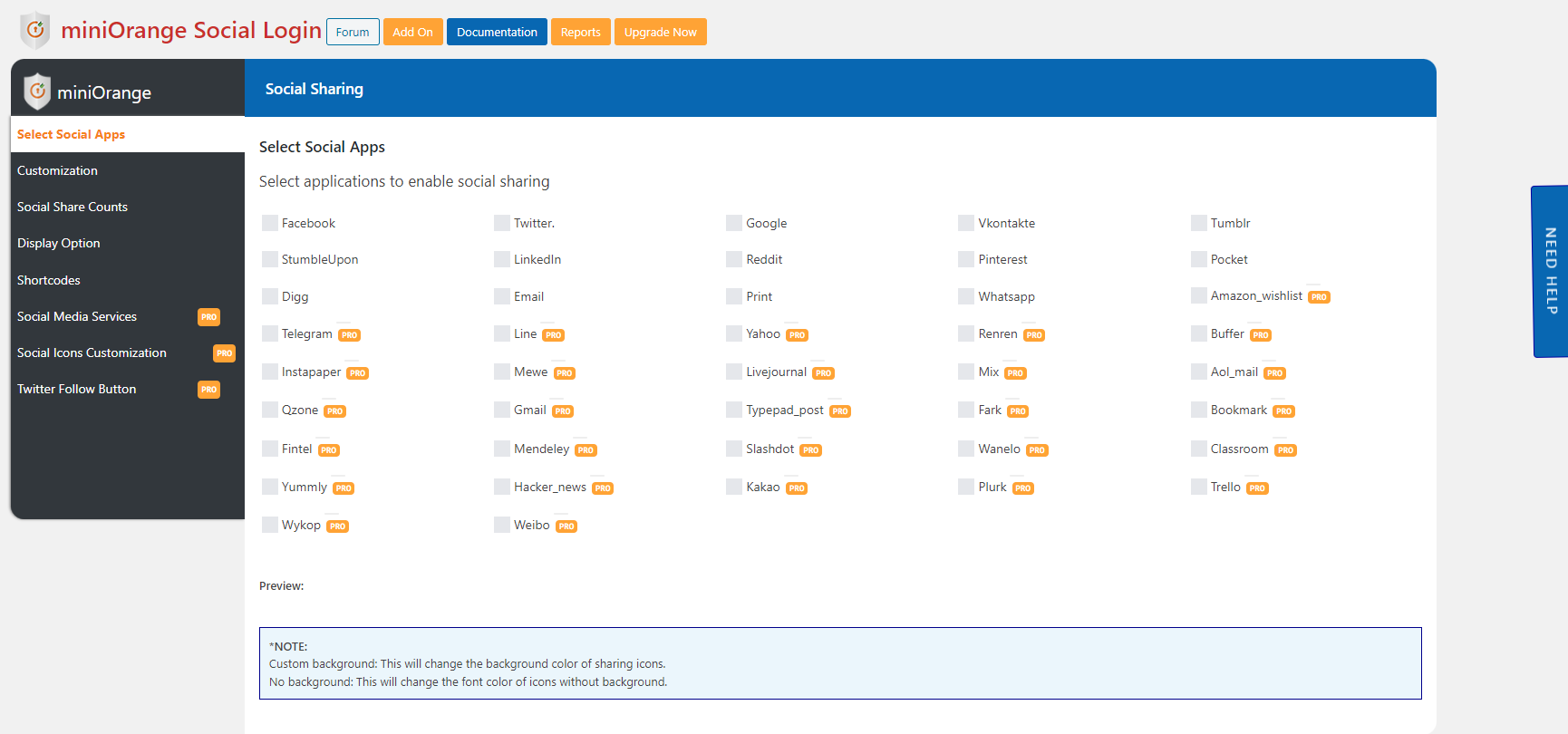
Task: Tick the Twitter checkbox
Action: tap(502, 223)
